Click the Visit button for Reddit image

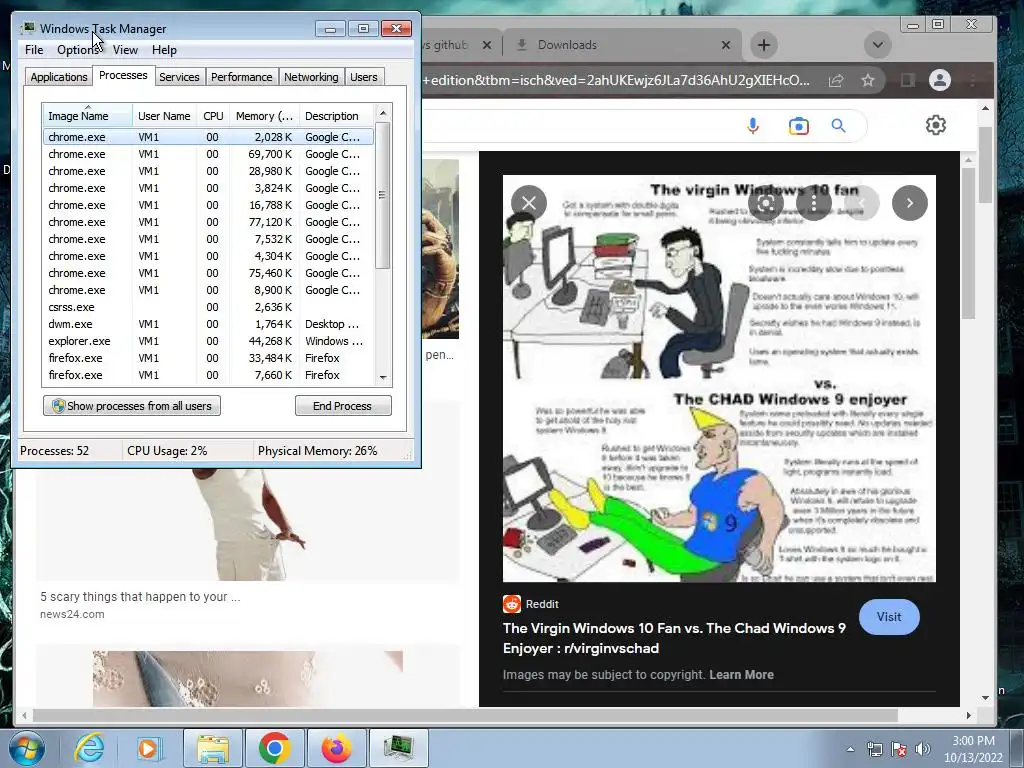click(x=889, y=617)
